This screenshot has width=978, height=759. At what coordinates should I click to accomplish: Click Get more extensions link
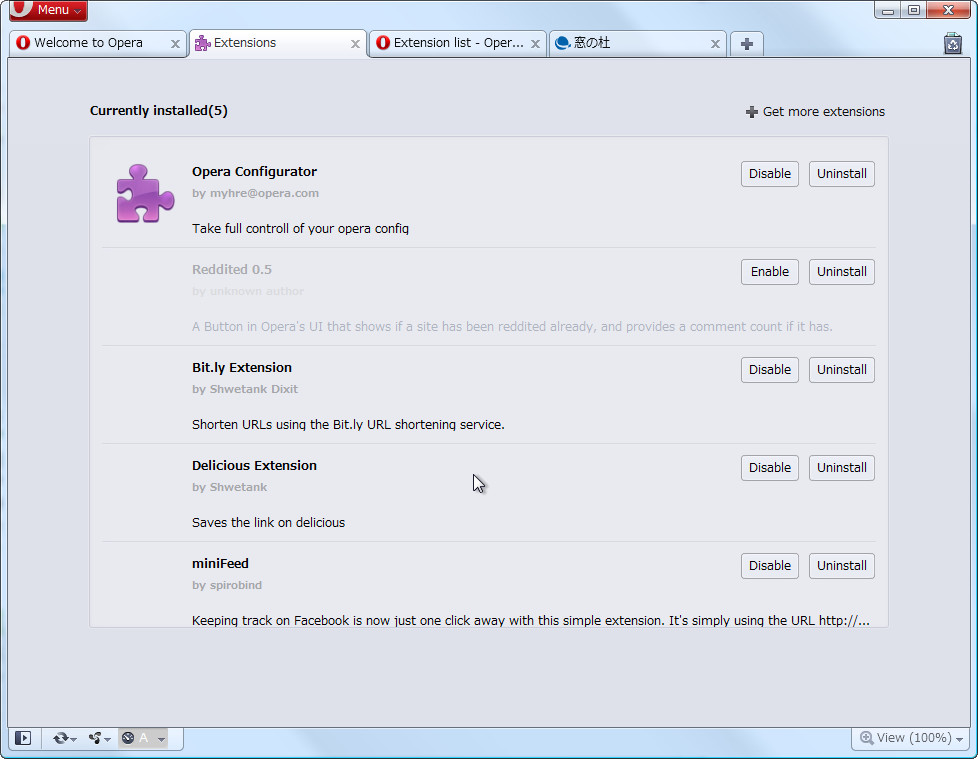815,112
